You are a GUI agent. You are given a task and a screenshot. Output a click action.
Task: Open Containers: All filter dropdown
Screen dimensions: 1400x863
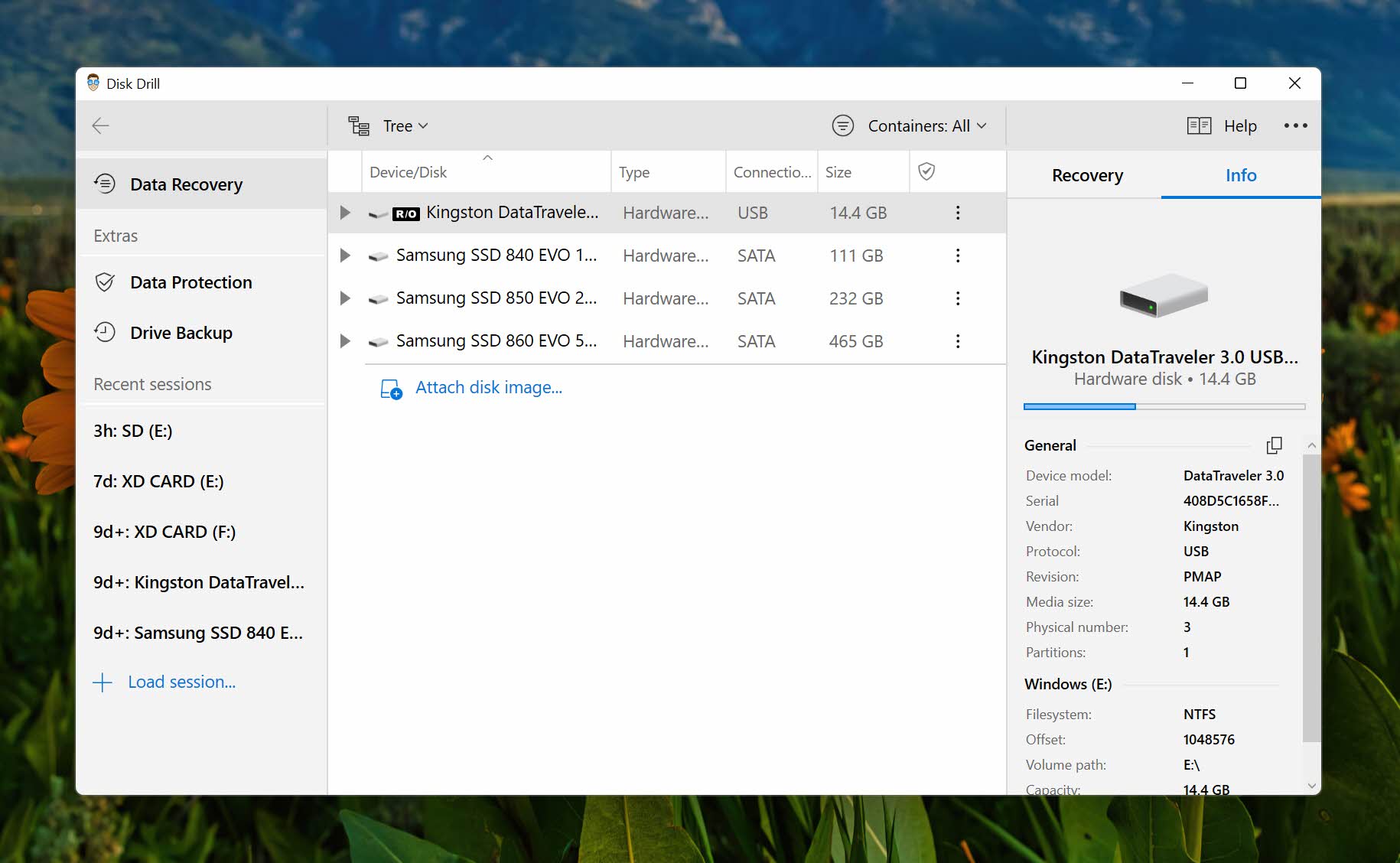[926, 125]
